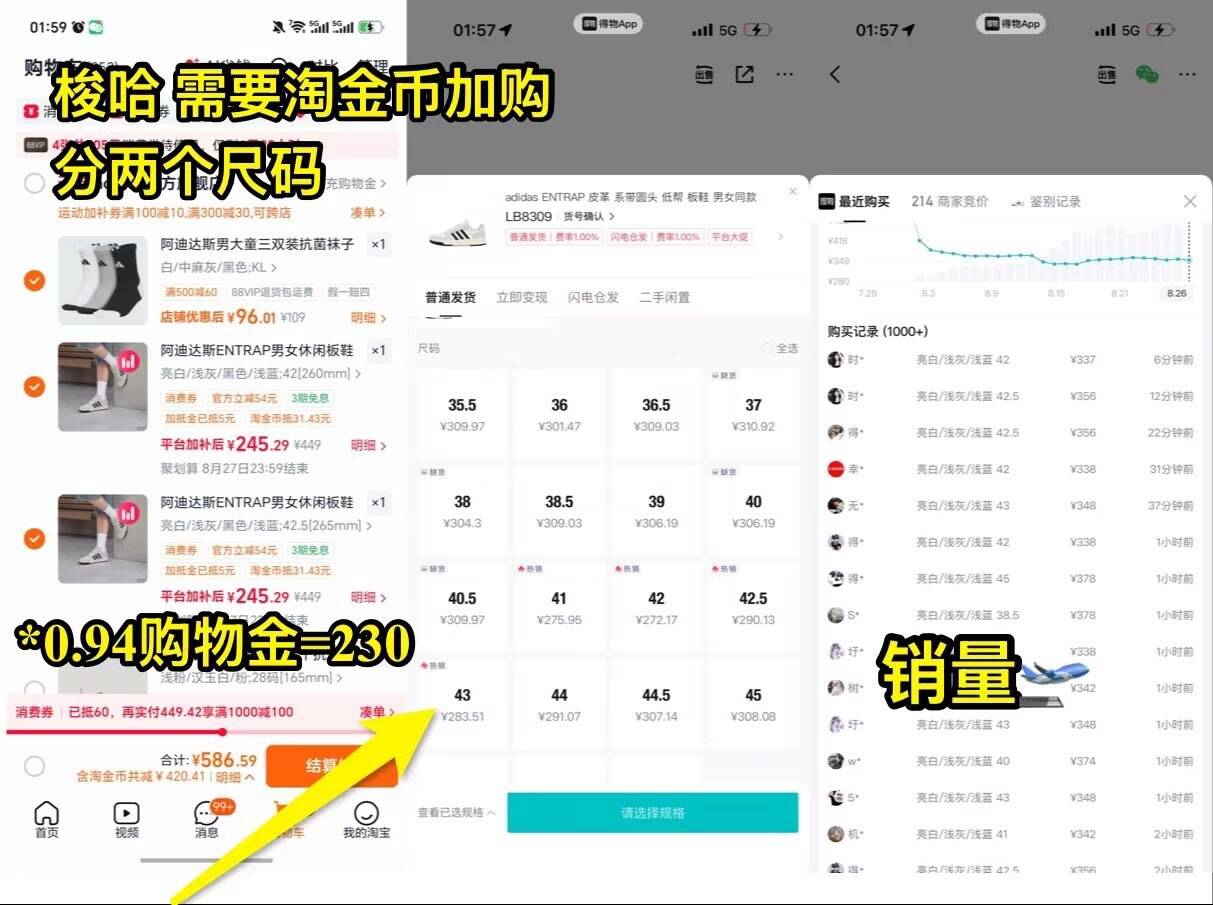The width and height of the screenshot is (1213, 905).
Task: Switch to 立即变现 tab
Action: [522, 297]
